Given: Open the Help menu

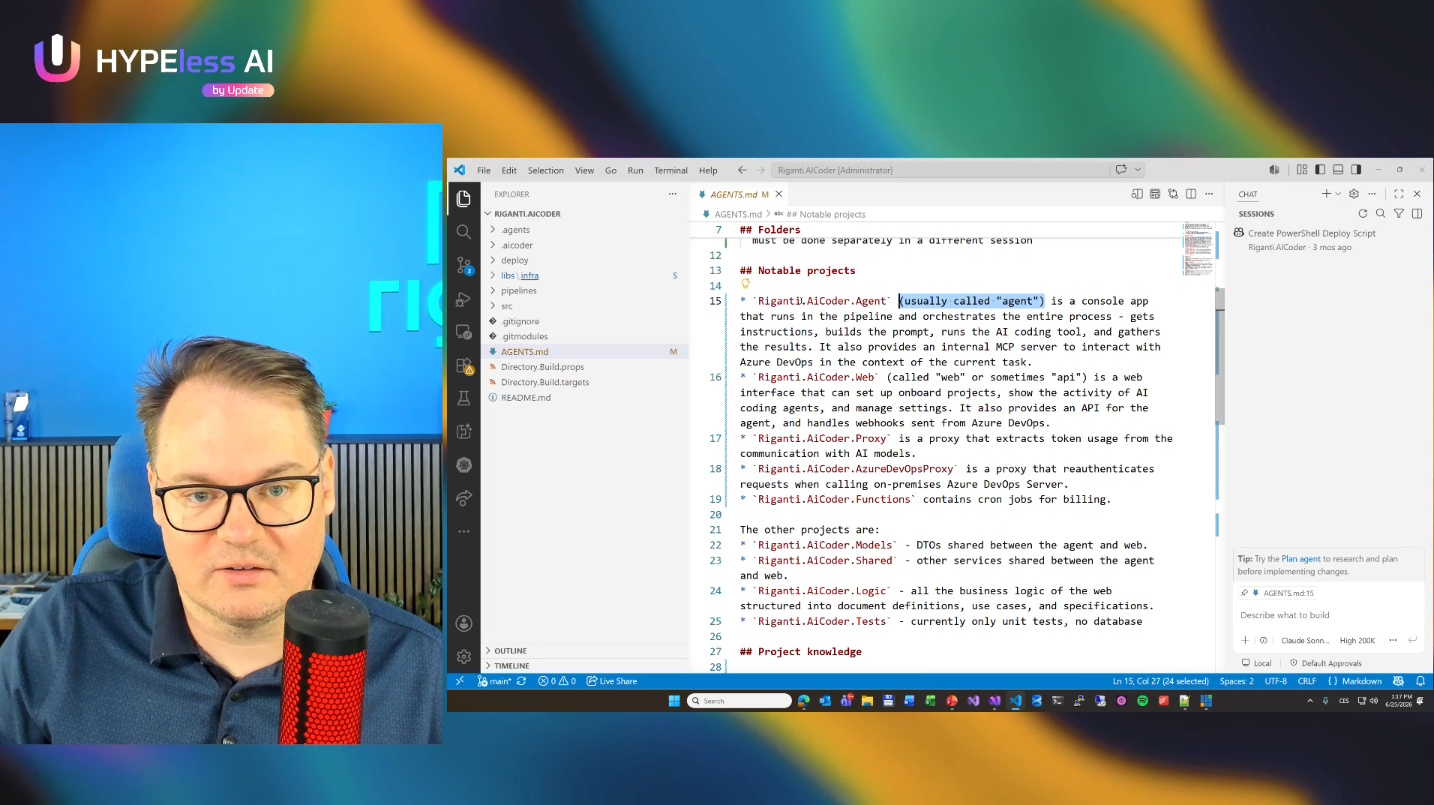Looking at the screenshot, I should (708, 170).
